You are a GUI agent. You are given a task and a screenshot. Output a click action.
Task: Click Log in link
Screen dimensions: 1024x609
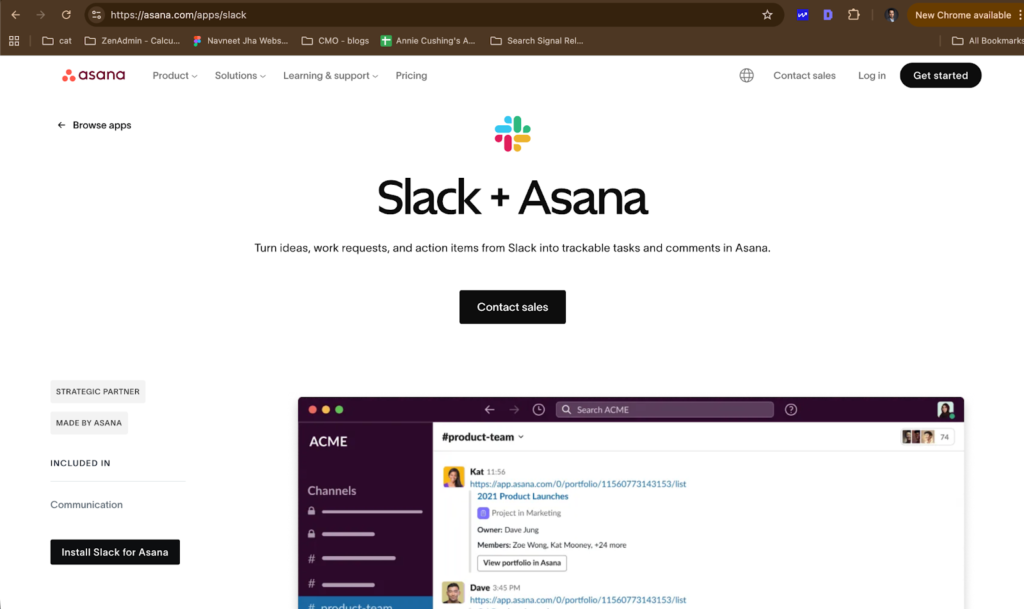pos(871,75)
